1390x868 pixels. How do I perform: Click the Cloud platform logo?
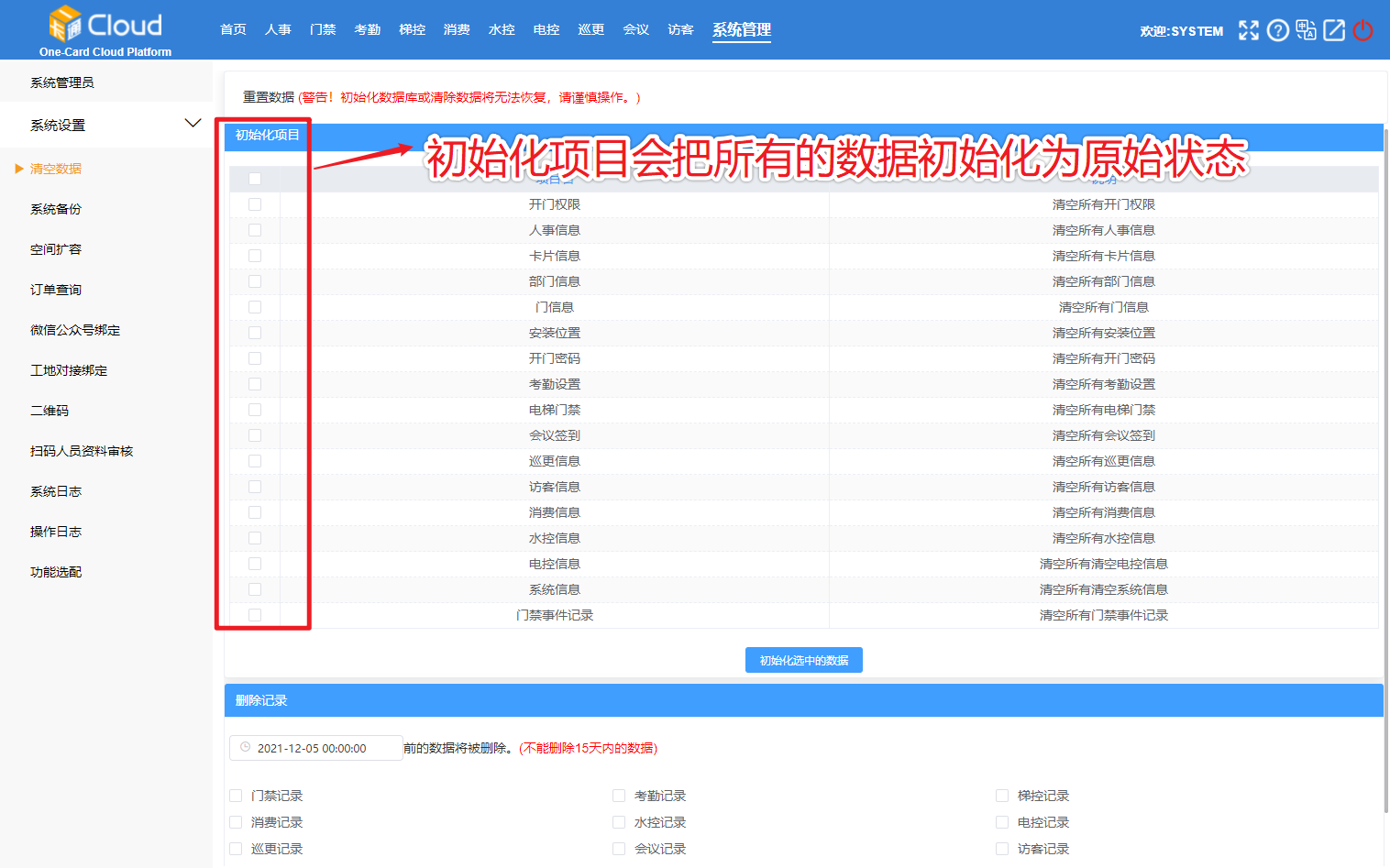(x=104, y=22)
